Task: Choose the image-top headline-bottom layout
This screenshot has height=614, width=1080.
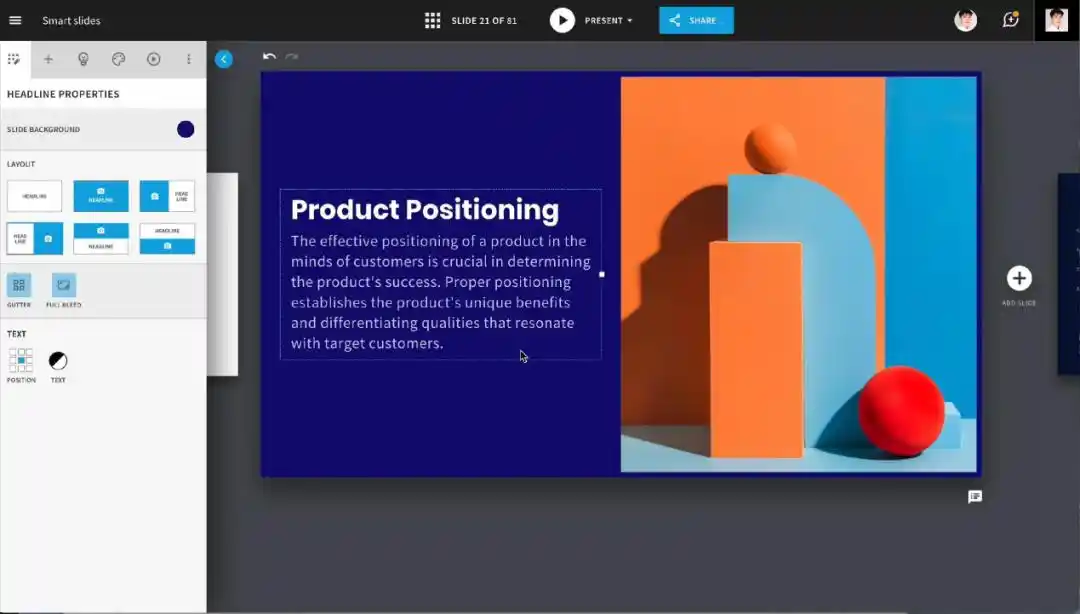Action: (101, 238)
